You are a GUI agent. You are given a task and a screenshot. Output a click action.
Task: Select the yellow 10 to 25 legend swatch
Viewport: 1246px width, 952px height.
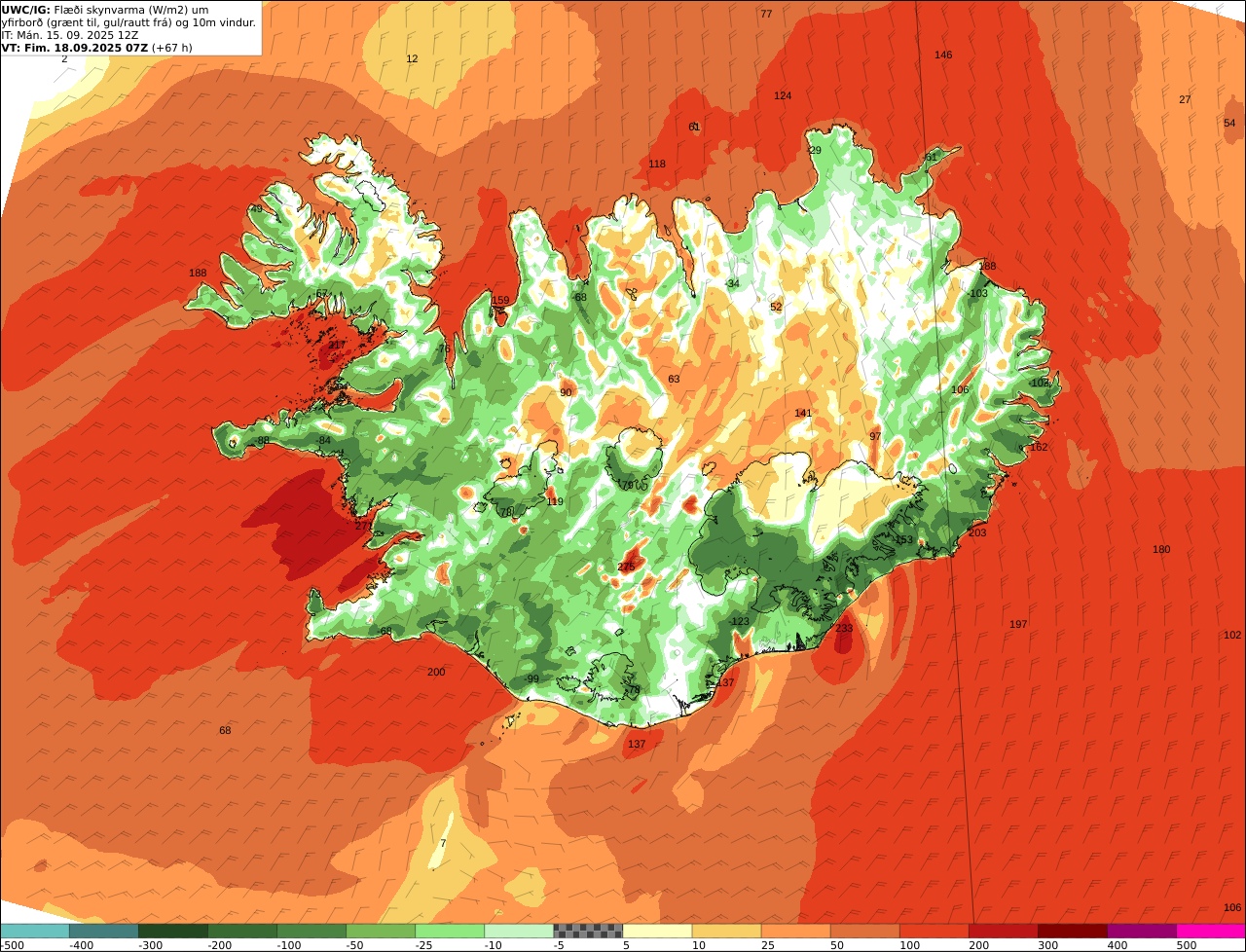pyautogui.click(x=727, y=931)
